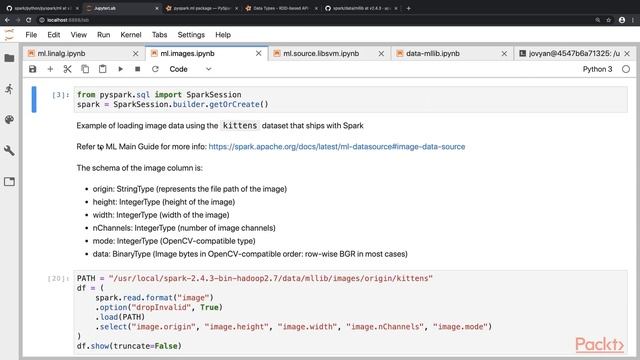Switch to jovyan terminal tab
640x360 pixels.
[x=574, y=53]
